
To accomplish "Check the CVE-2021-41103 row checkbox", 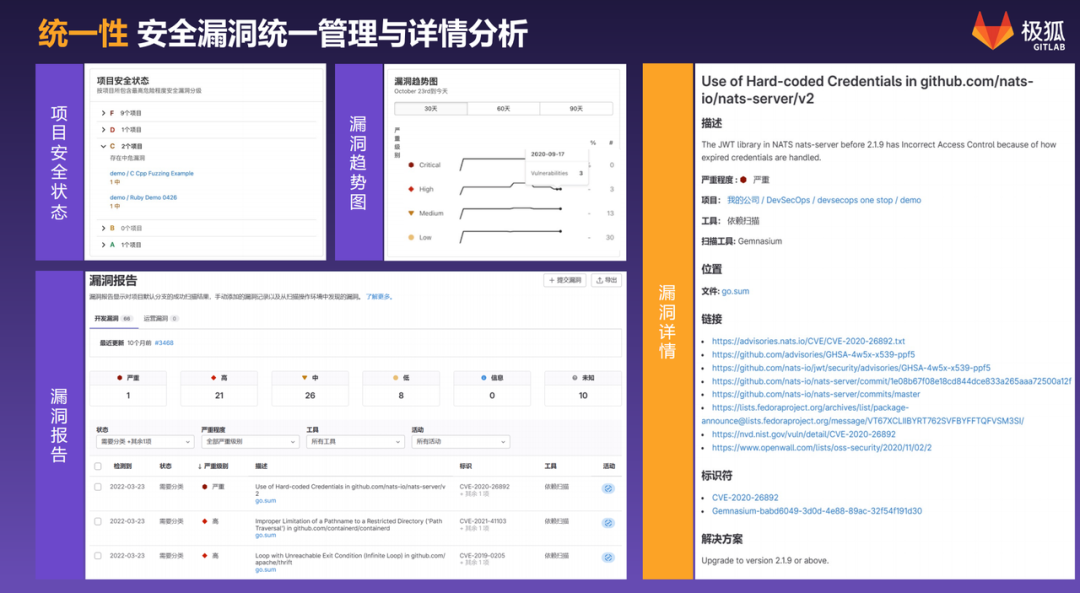I will 98,521.
